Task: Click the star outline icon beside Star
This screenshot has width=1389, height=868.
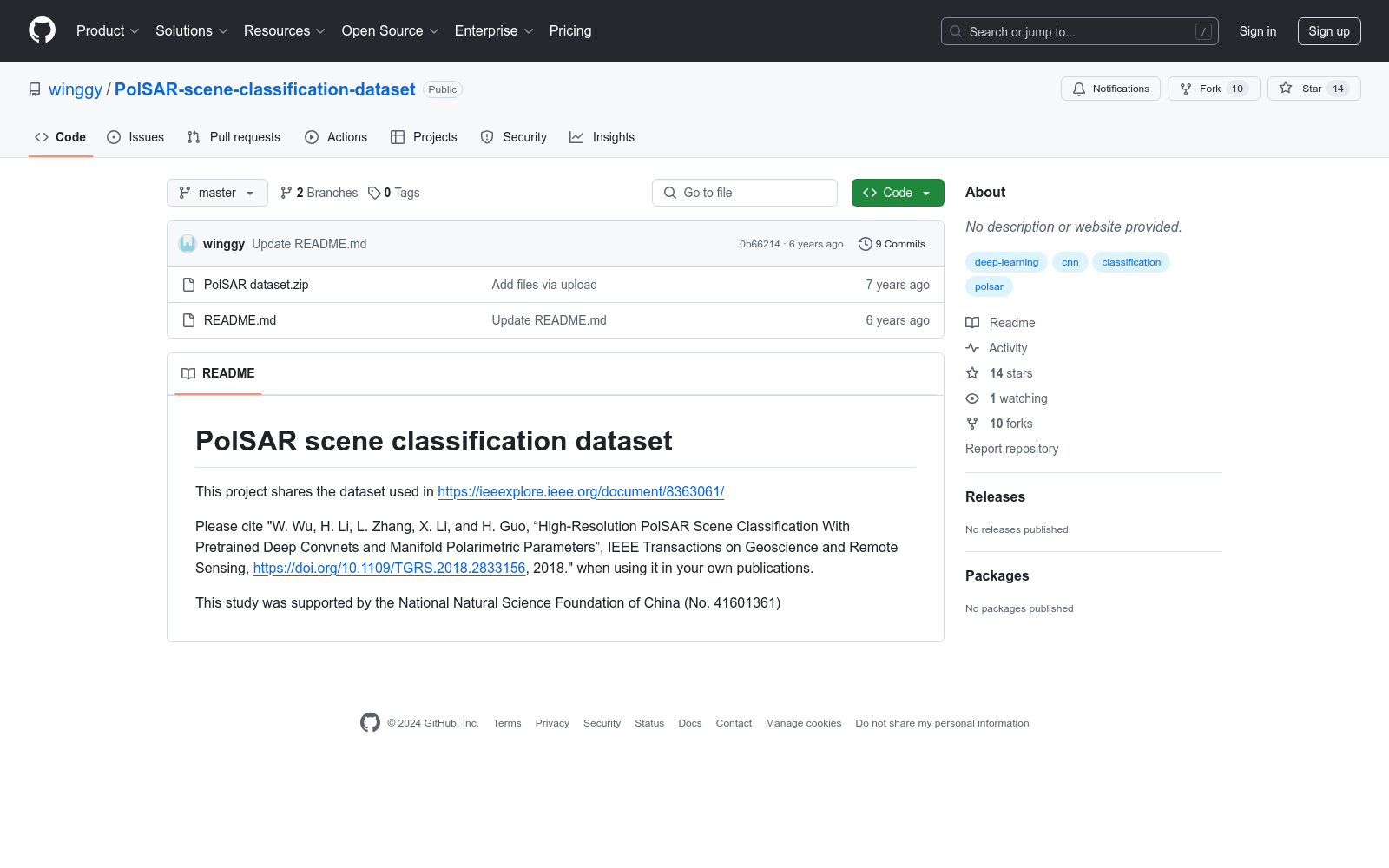Action: tap(1286, 88)
